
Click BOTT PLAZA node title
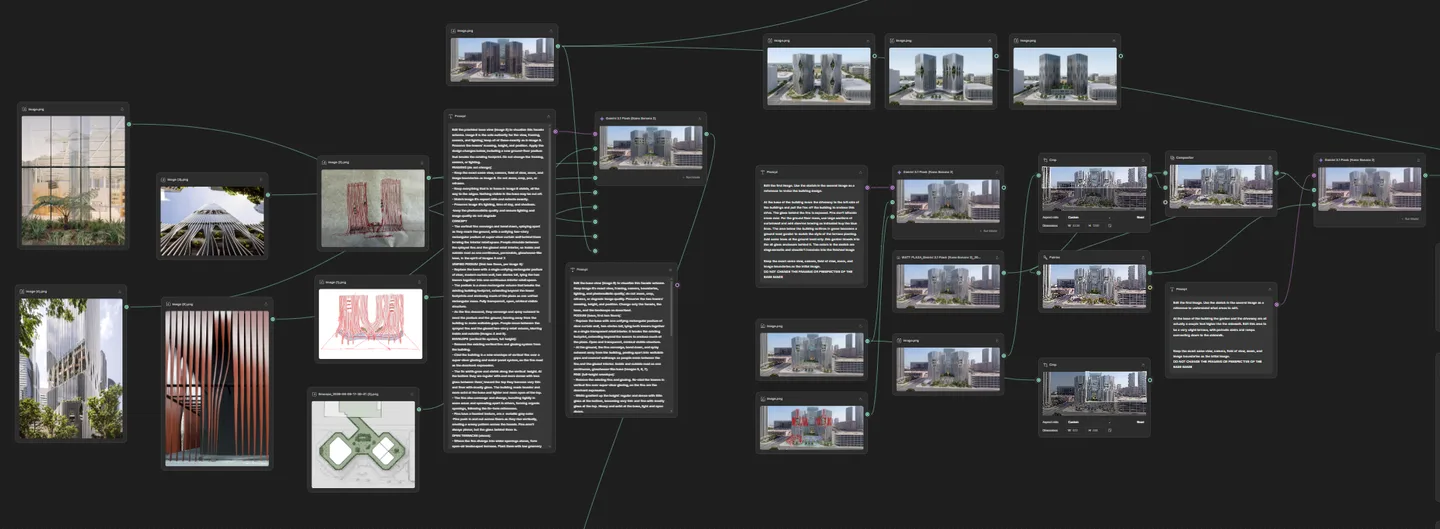(941, 257)
